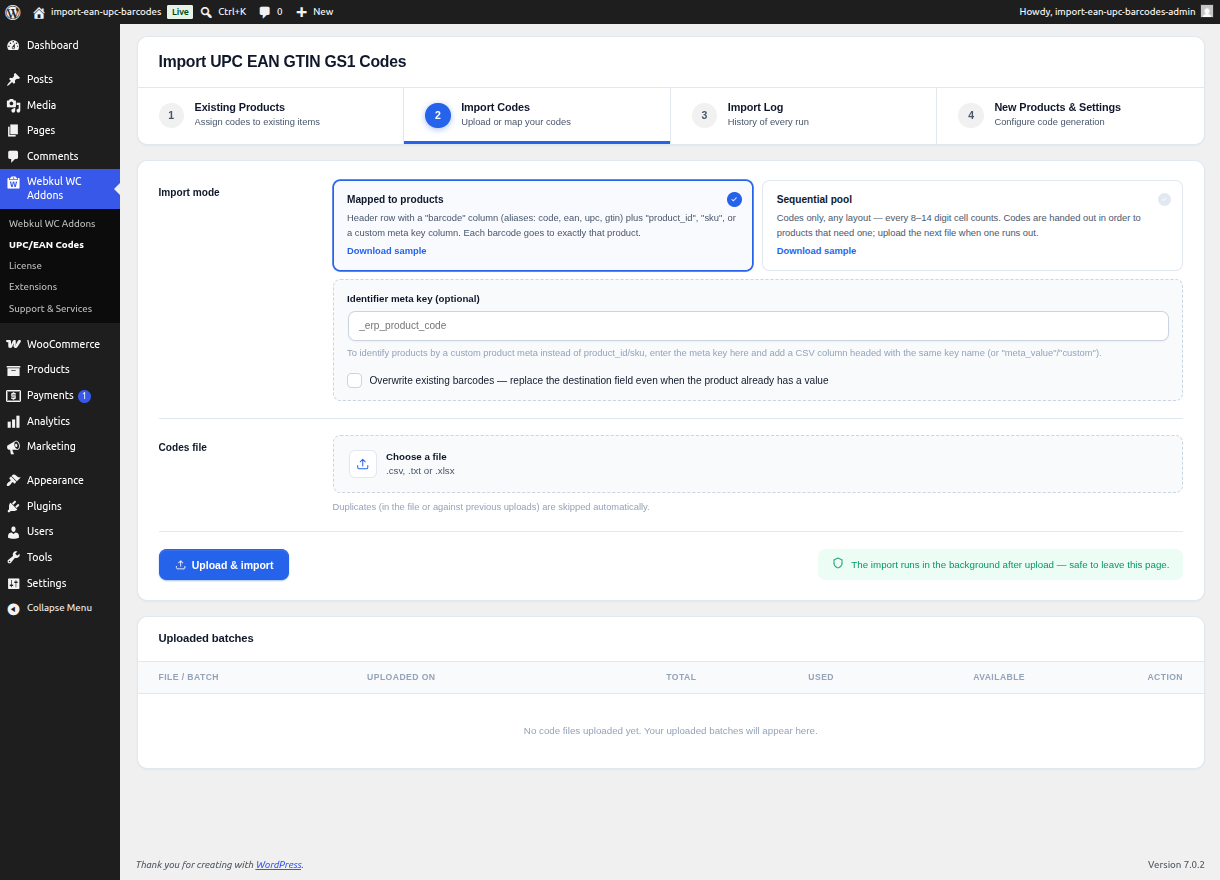1220x880 pixels.
Task: Download sample for Sequential pool
Action: tap(816, 251)
